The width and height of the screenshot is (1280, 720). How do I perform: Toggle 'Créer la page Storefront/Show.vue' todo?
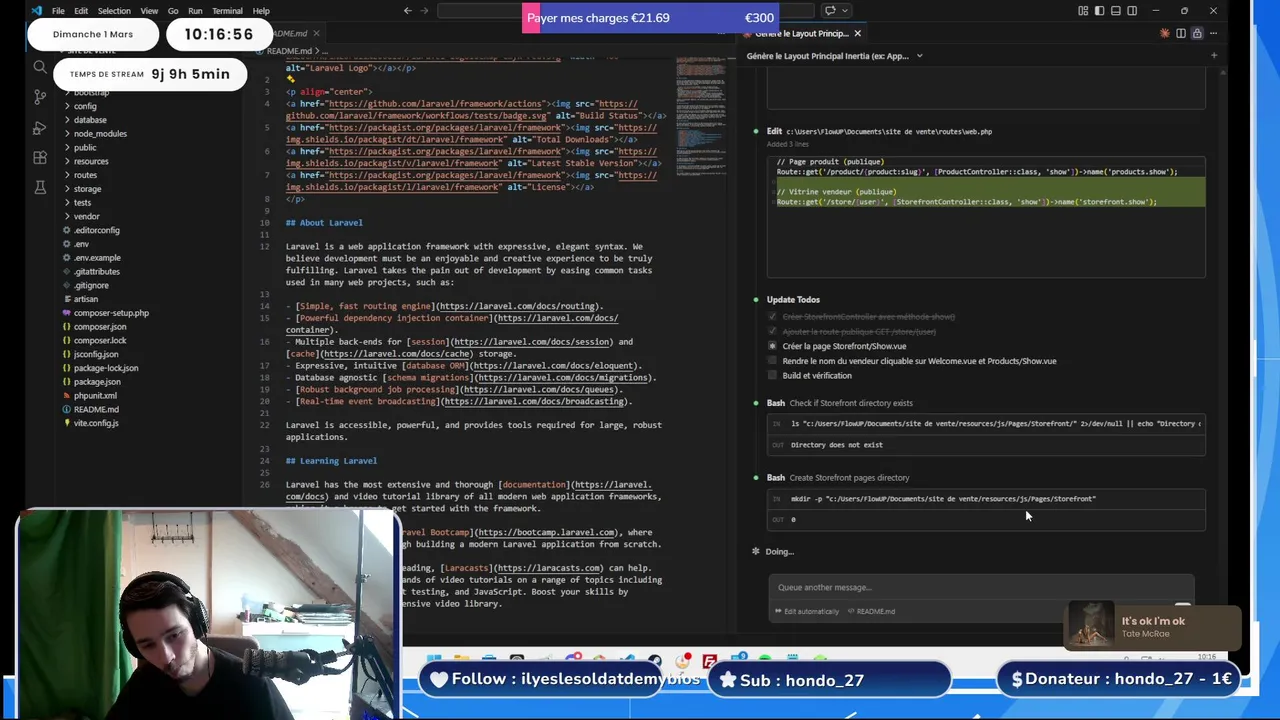(772, 346)
